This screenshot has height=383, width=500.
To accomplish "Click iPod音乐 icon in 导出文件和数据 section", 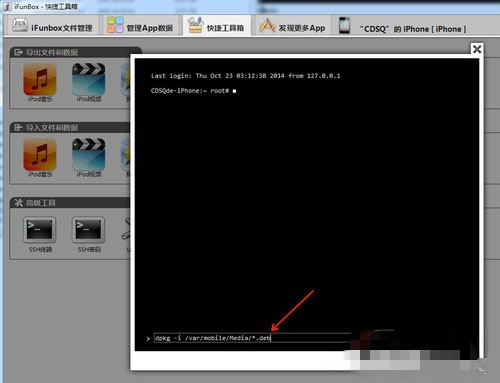I will click(40, 82).
